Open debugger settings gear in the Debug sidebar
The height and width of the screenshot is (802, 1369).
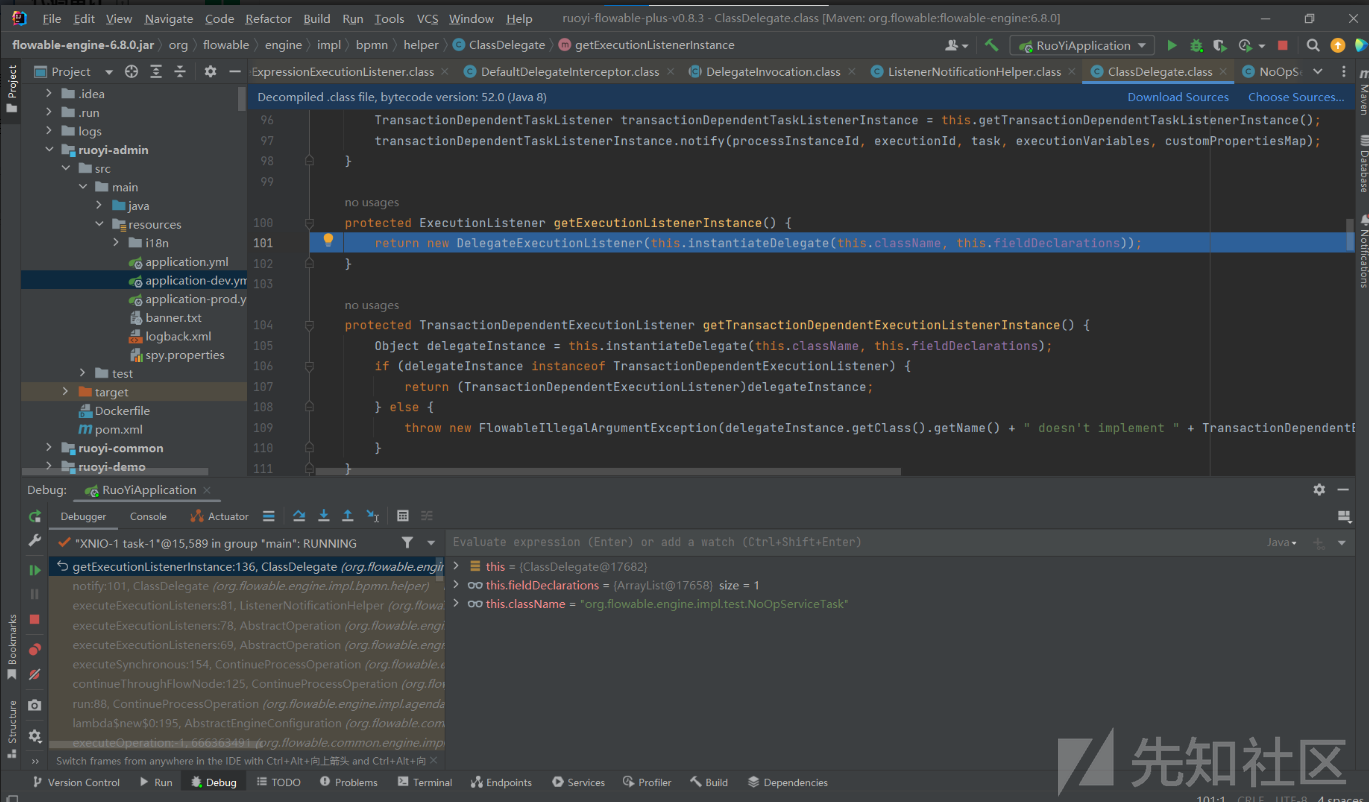35,736
